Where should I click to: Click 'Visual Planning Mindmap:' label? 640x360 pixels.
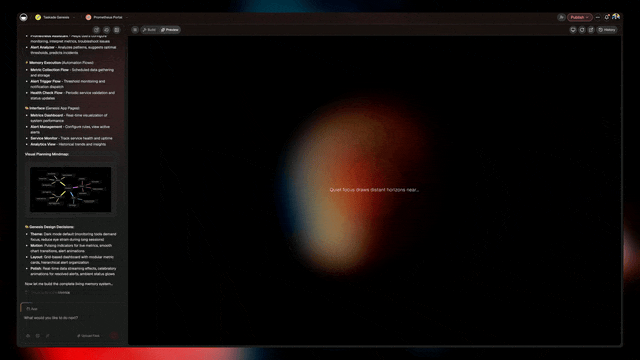[x=47, y=154]
